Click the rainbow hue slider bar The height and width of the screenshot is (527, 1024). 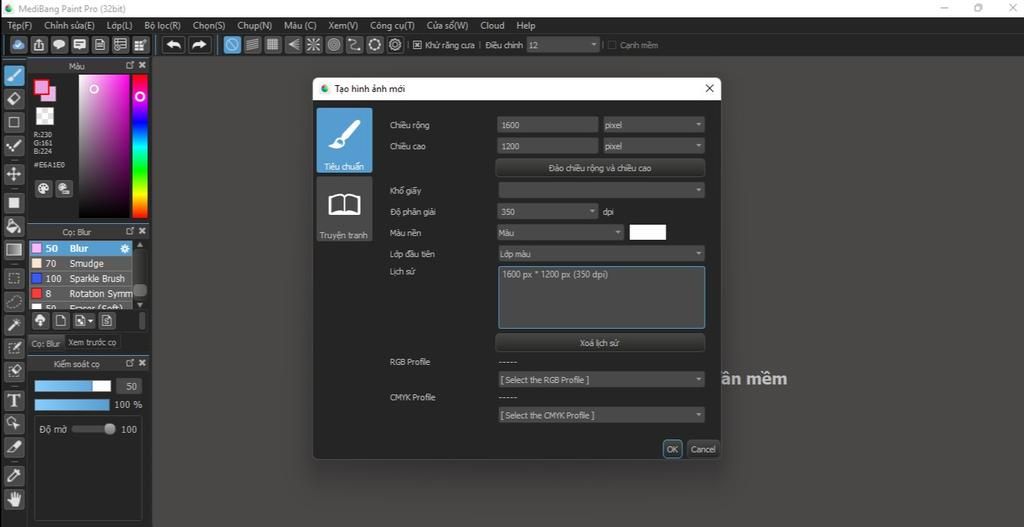140,146
